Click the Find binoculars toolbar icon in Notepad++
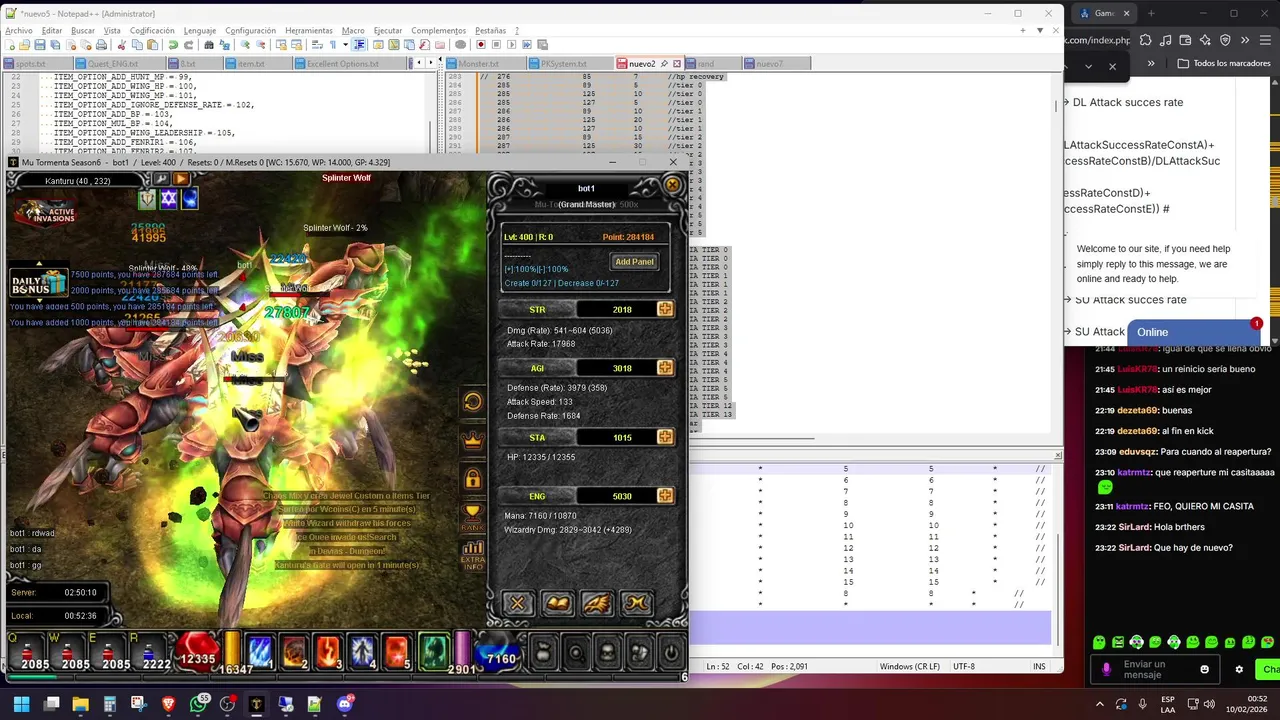This screenshot has height=720, width=1280. pos(209,44)
